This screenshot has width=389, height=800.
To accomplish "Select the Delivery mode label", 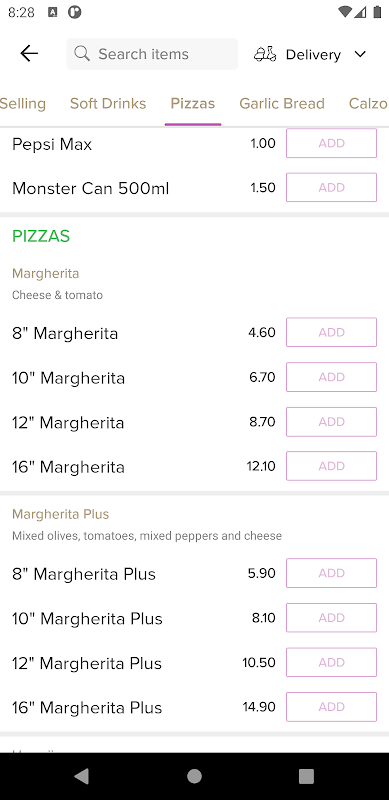I will (313, 55).
